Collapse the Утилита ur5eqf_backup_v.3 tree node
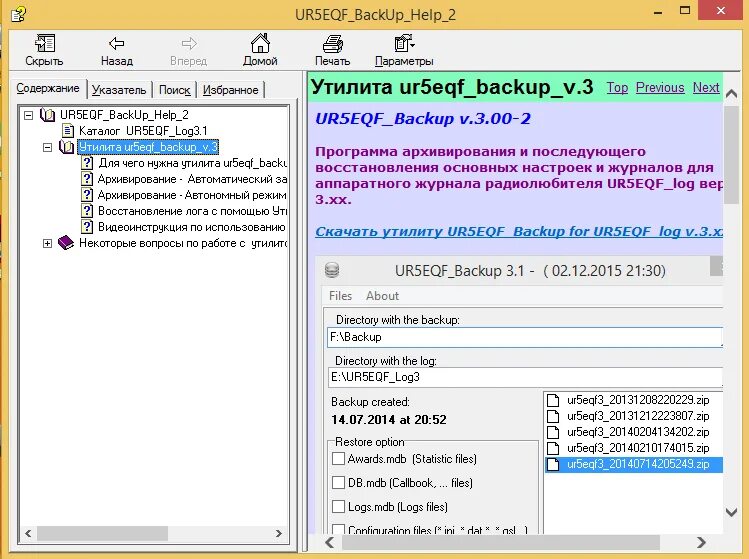Screen dimensions: 749x559 47,147
